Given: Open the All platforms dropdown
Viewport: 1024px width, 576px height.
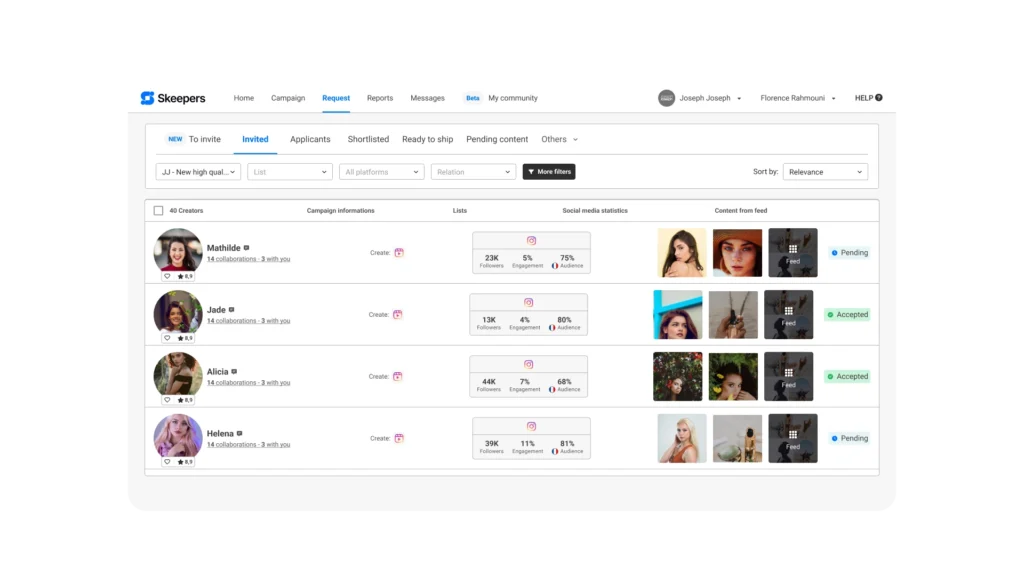Looking at the screenshot, I should 381,172.
